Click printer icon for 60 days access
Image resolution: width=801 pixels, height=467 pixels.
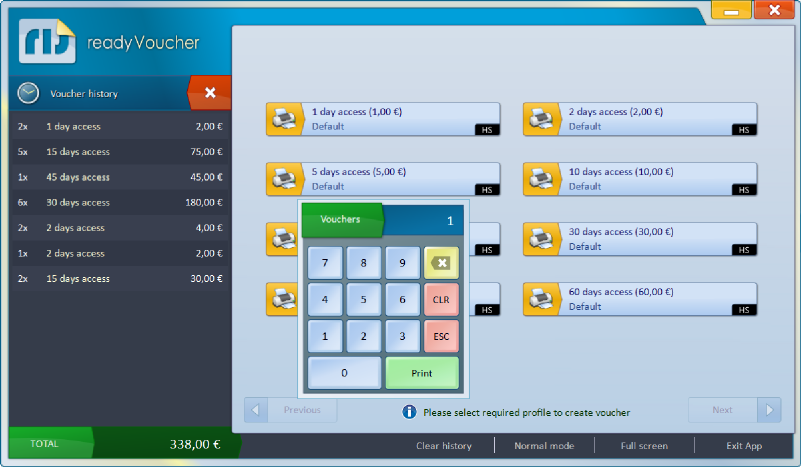click(x=541, y=299)
